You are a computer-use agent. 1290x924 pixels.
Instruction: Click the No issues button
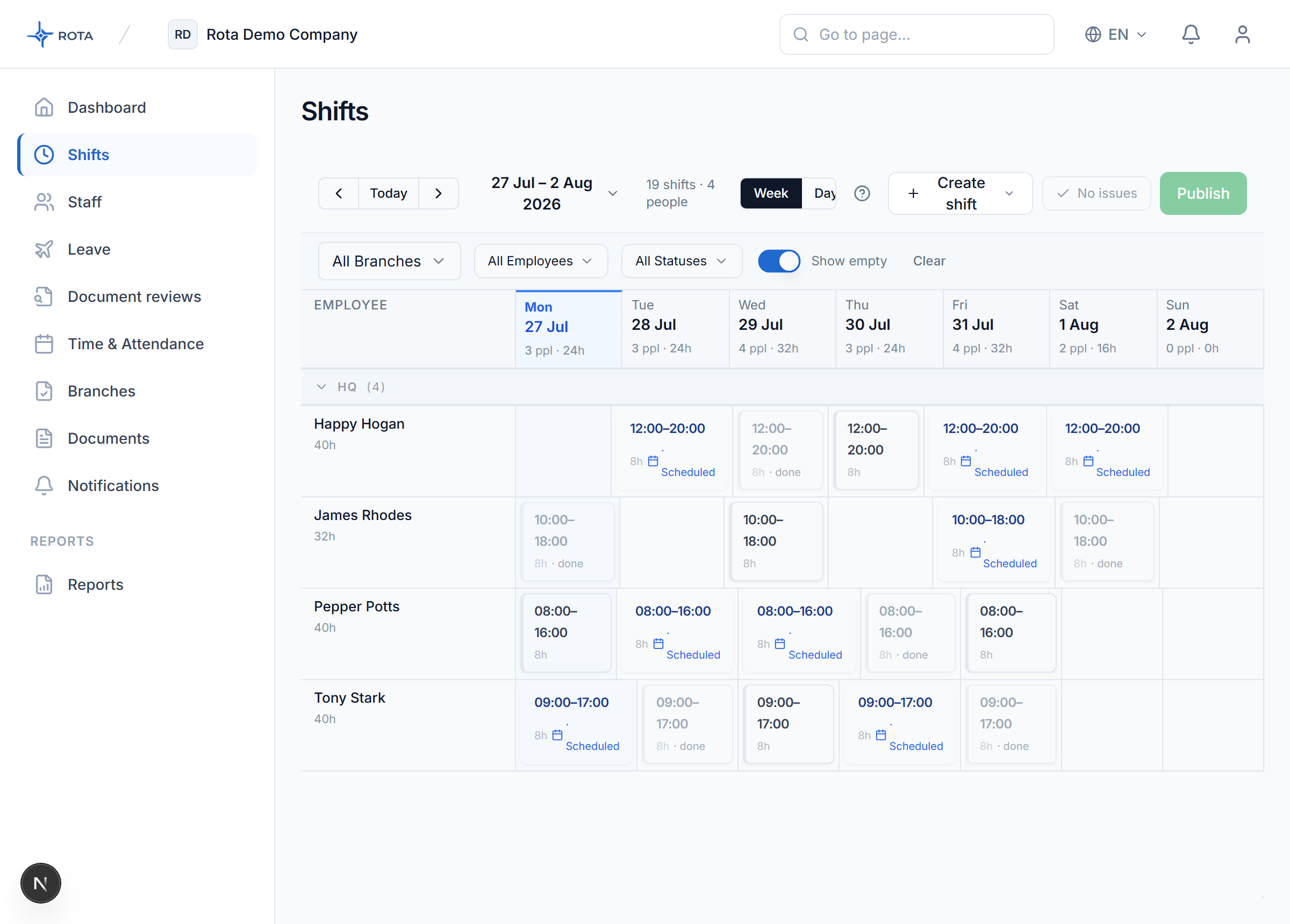click(x=1096, y=193)
